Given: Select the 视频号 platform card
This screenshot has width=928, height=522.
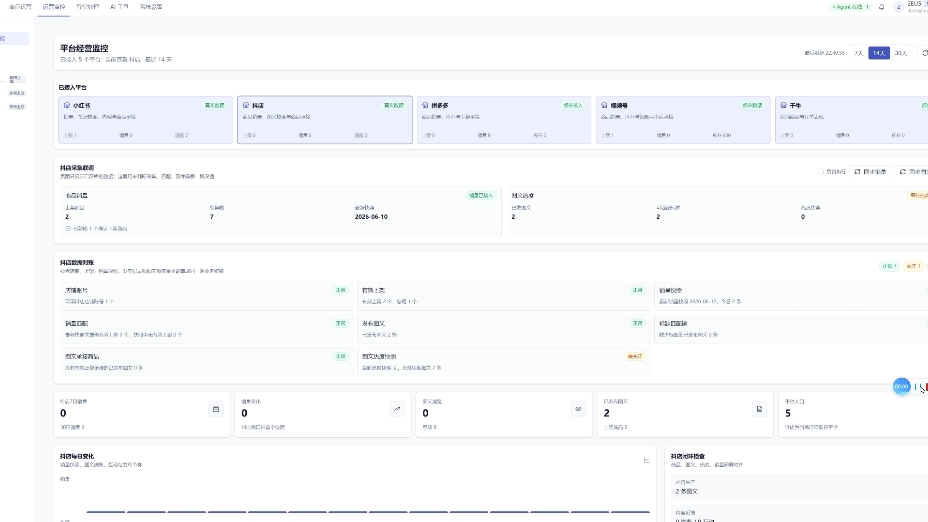Looking at the screenshot, I should [683, 120].
